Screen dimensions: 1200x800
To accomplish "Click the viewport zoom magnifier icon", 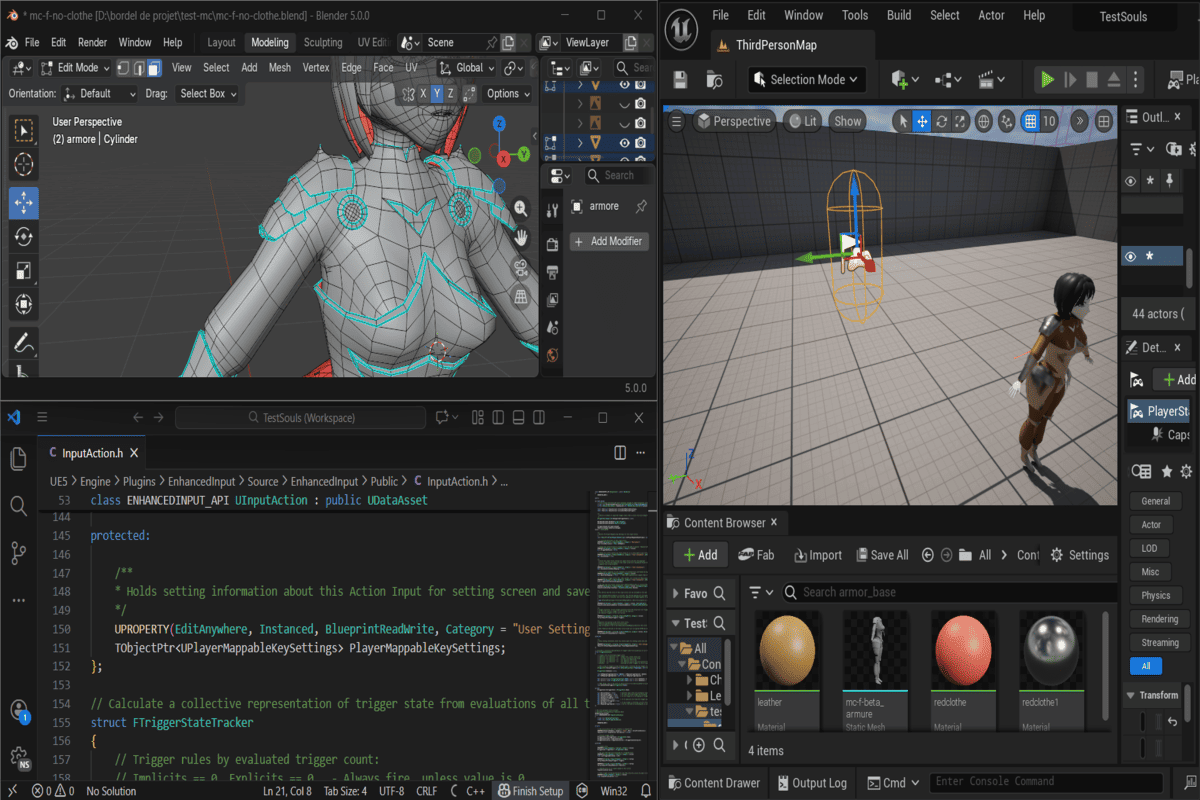I will 521,208.
